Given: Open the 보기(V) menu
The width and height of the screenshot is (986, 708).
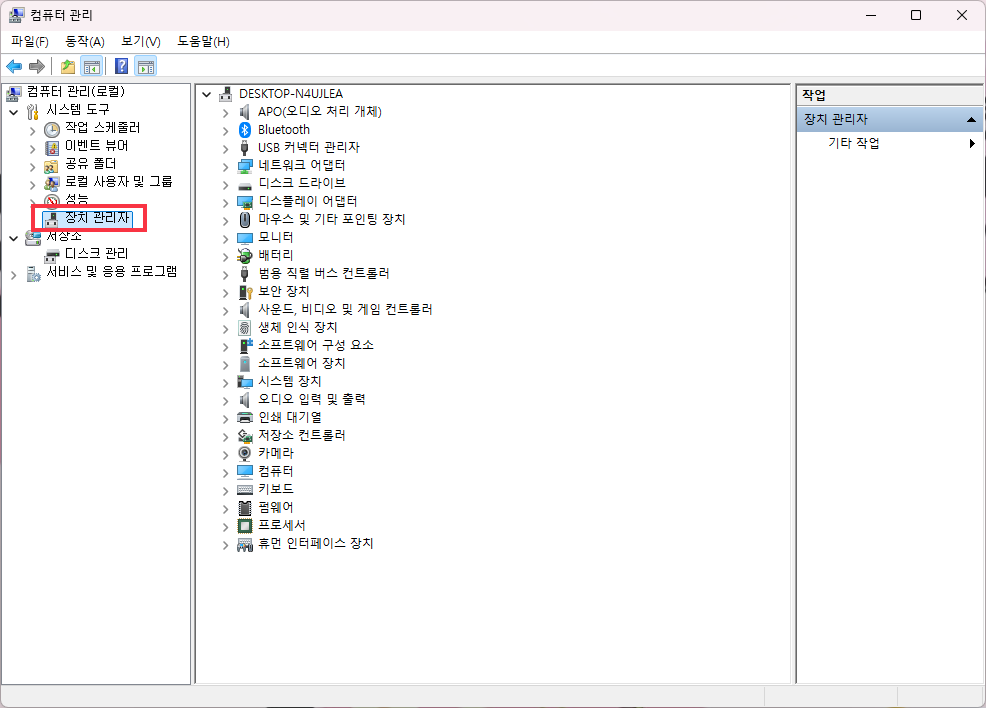Looking at the screenshot, I should 140,41.
